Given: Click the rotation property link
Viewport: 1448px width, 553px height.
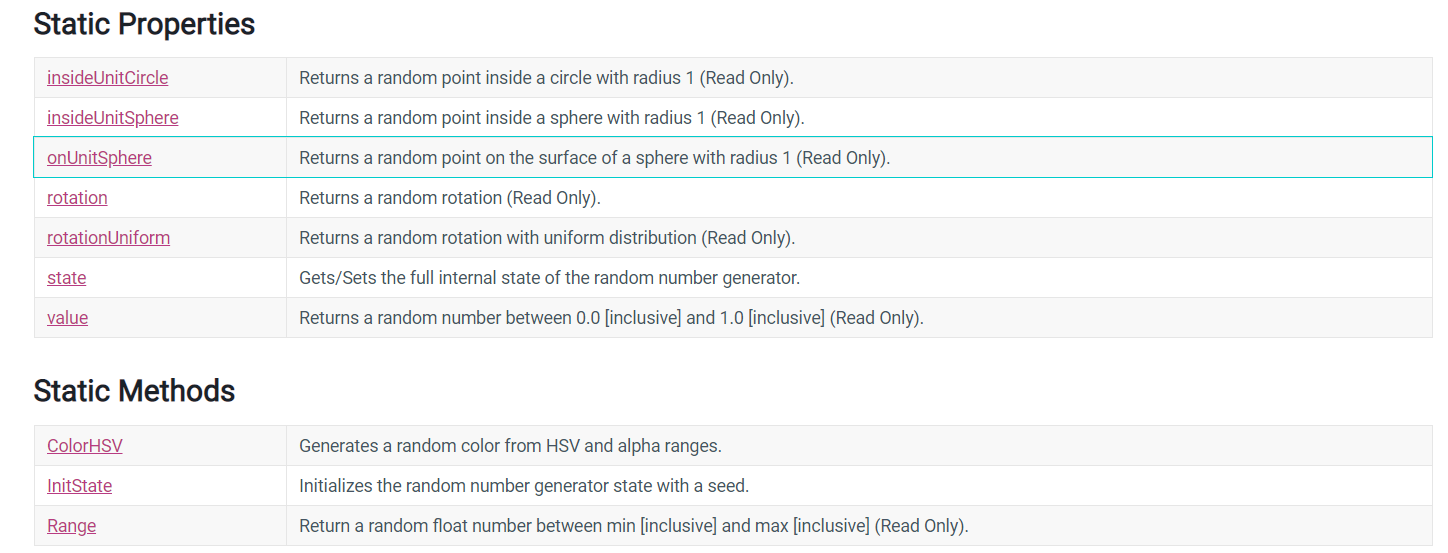Looking at the screenshot, I should (77, 197).
